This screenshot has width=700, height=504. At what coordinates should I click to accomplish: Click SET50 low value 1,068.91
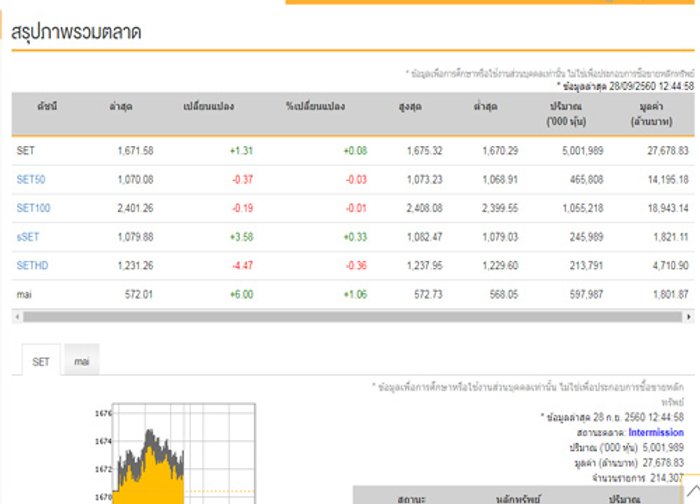coord(500,179)
